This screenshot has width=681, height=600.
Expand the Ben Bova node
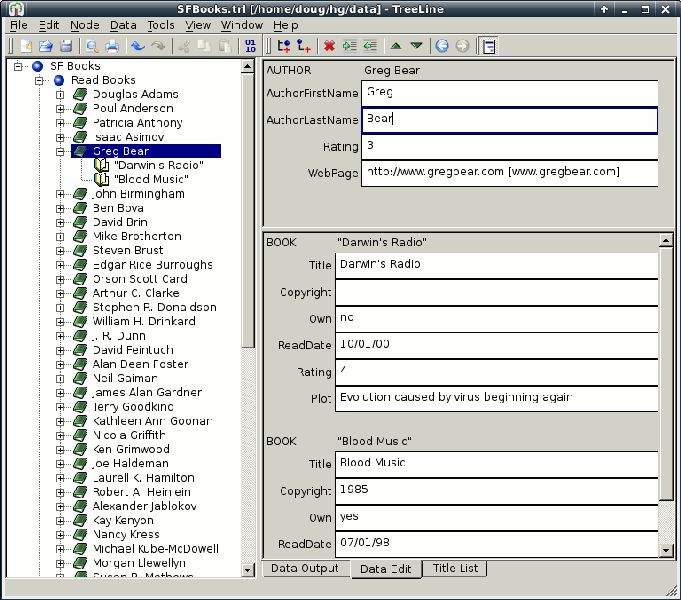60,209
